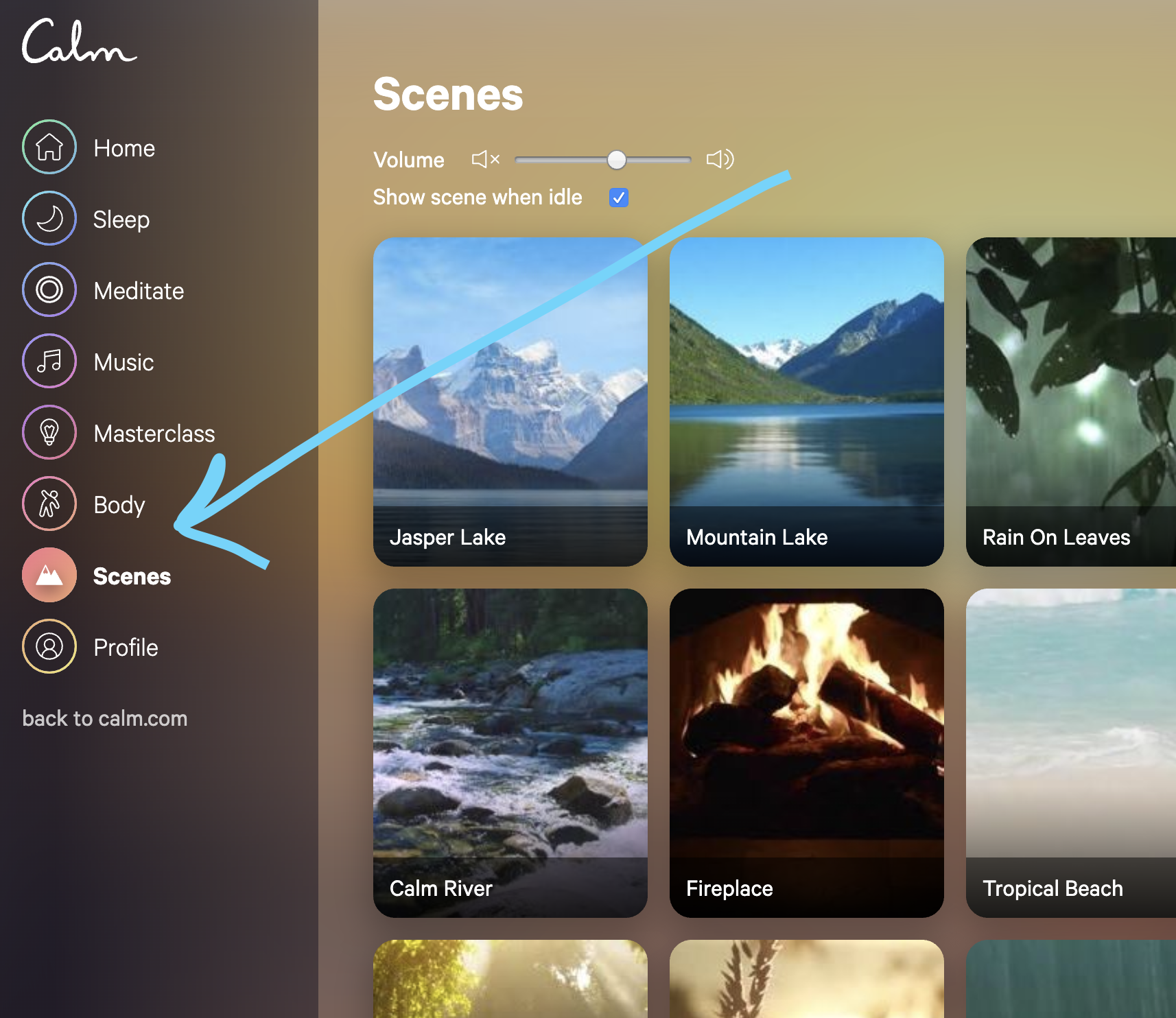Image resolution: width=1176 pixels, height=1018 pixels.
Task: Click the loud speaker icon for maximum volume
Action: tap(720, 159)
